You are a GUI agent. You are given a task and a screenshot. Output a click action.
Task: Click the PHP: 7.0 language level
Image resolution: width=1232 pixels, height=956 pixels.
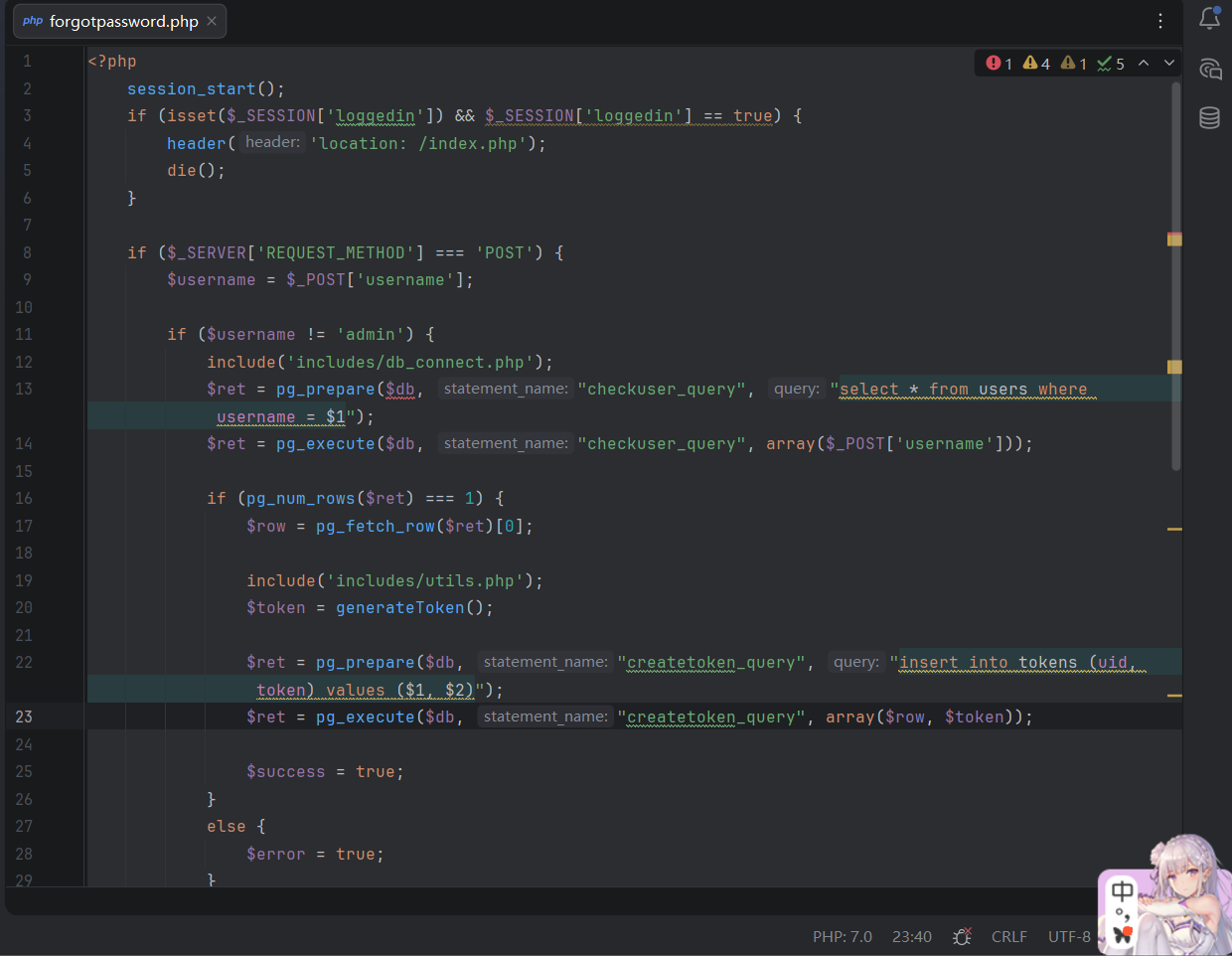[x=842, y=936]
